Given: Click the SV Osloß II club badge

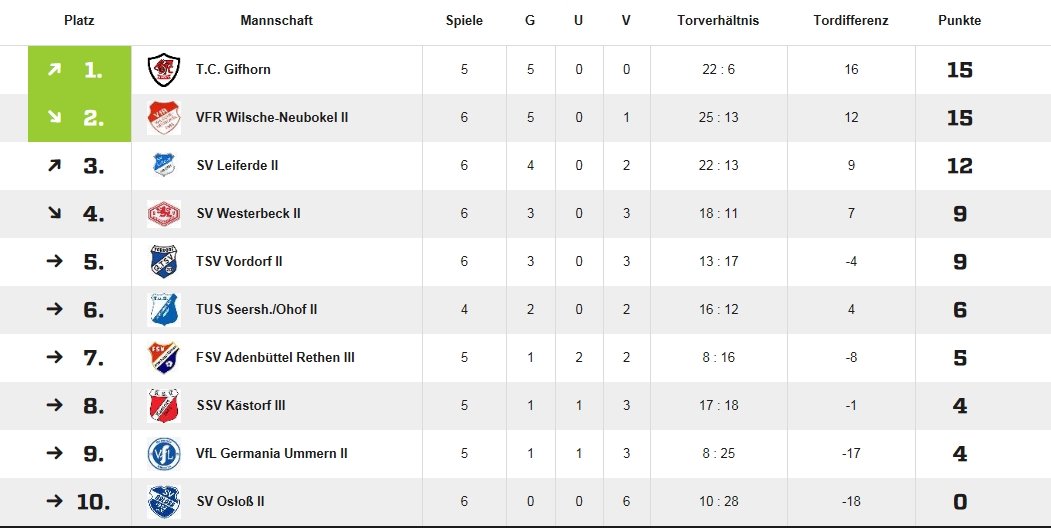Looking at the screenshot, I should tap(164, 502).
